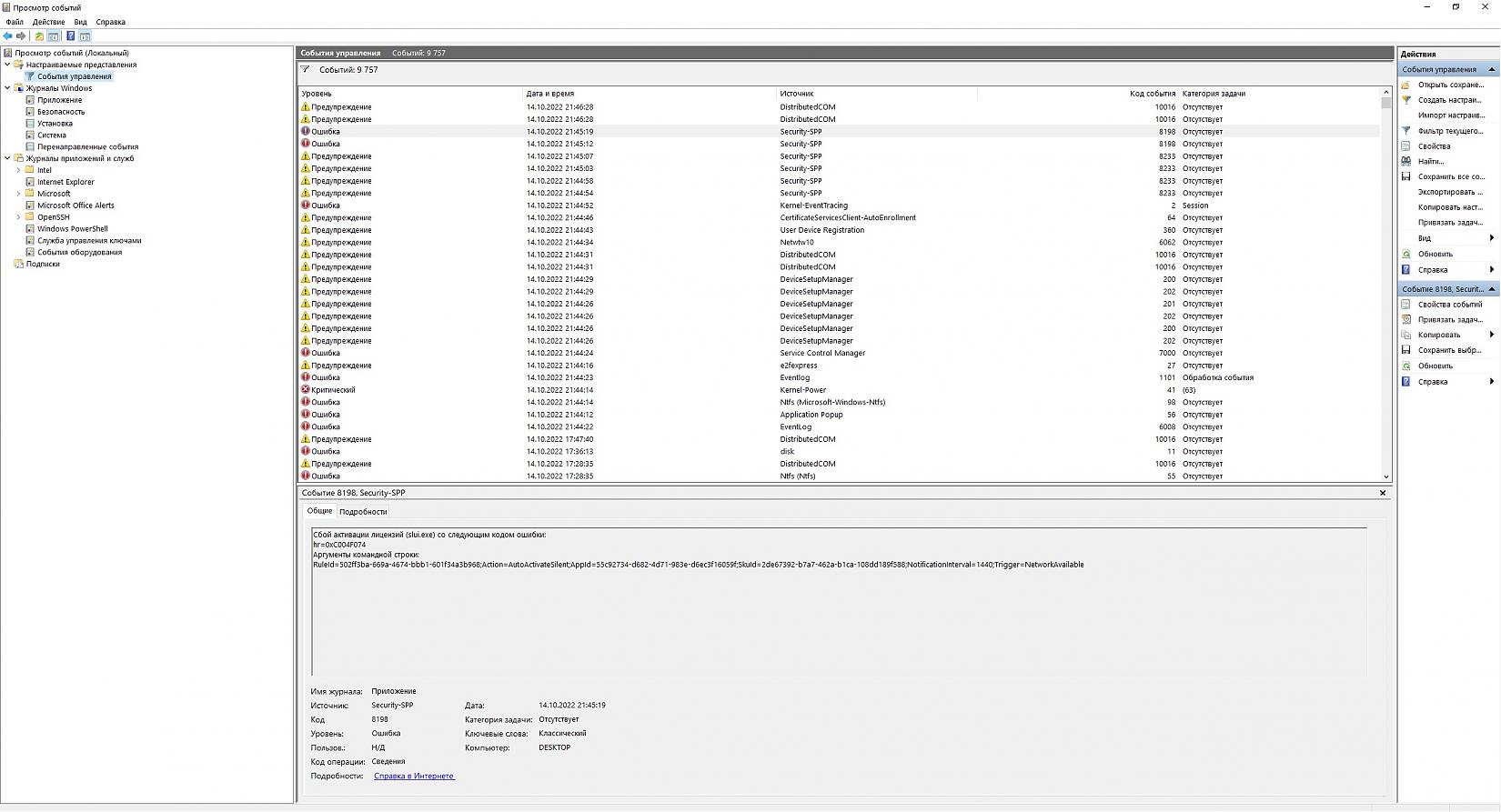Sort by 'Дата и время' column header
This screenshot has width=1501, height=812.
(x=550, y=94)
